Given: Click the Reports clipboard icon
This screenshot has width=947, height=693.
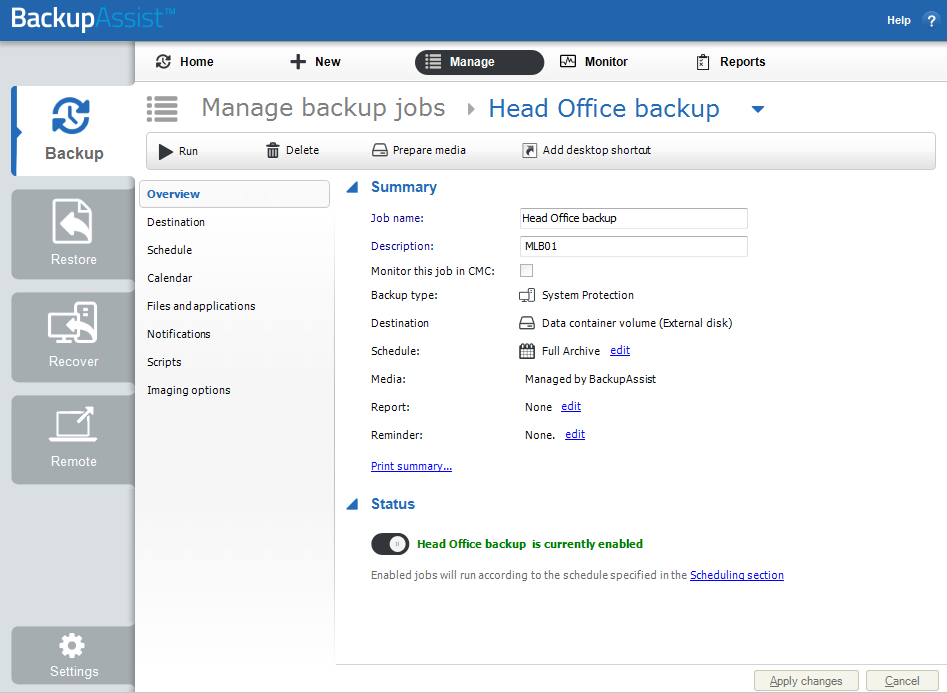Looking at the screenshot, I should click(703, 62).
